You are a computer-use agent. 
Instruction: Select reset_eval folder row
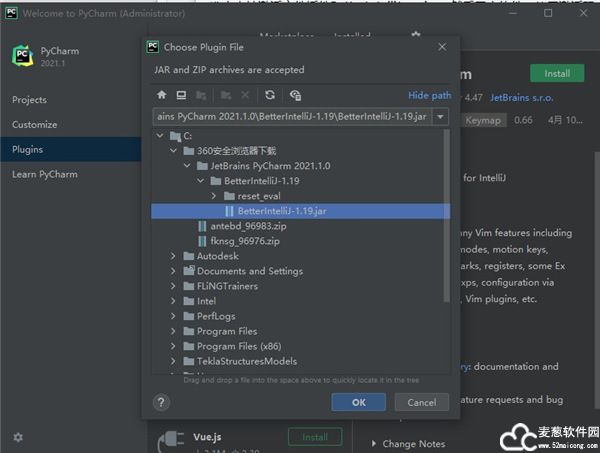300,196
